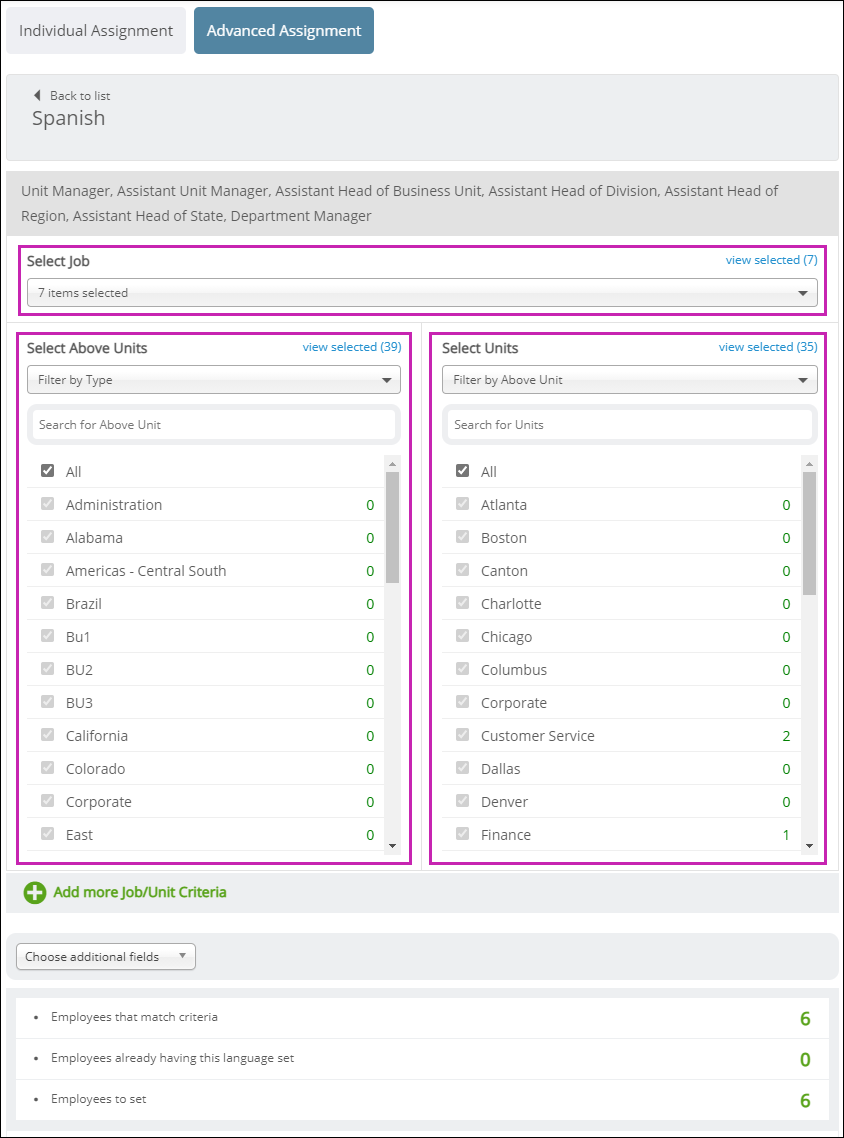The image size is (844, 1138).
Task: Click scroll down arrow in Units list
Action: 810,846
